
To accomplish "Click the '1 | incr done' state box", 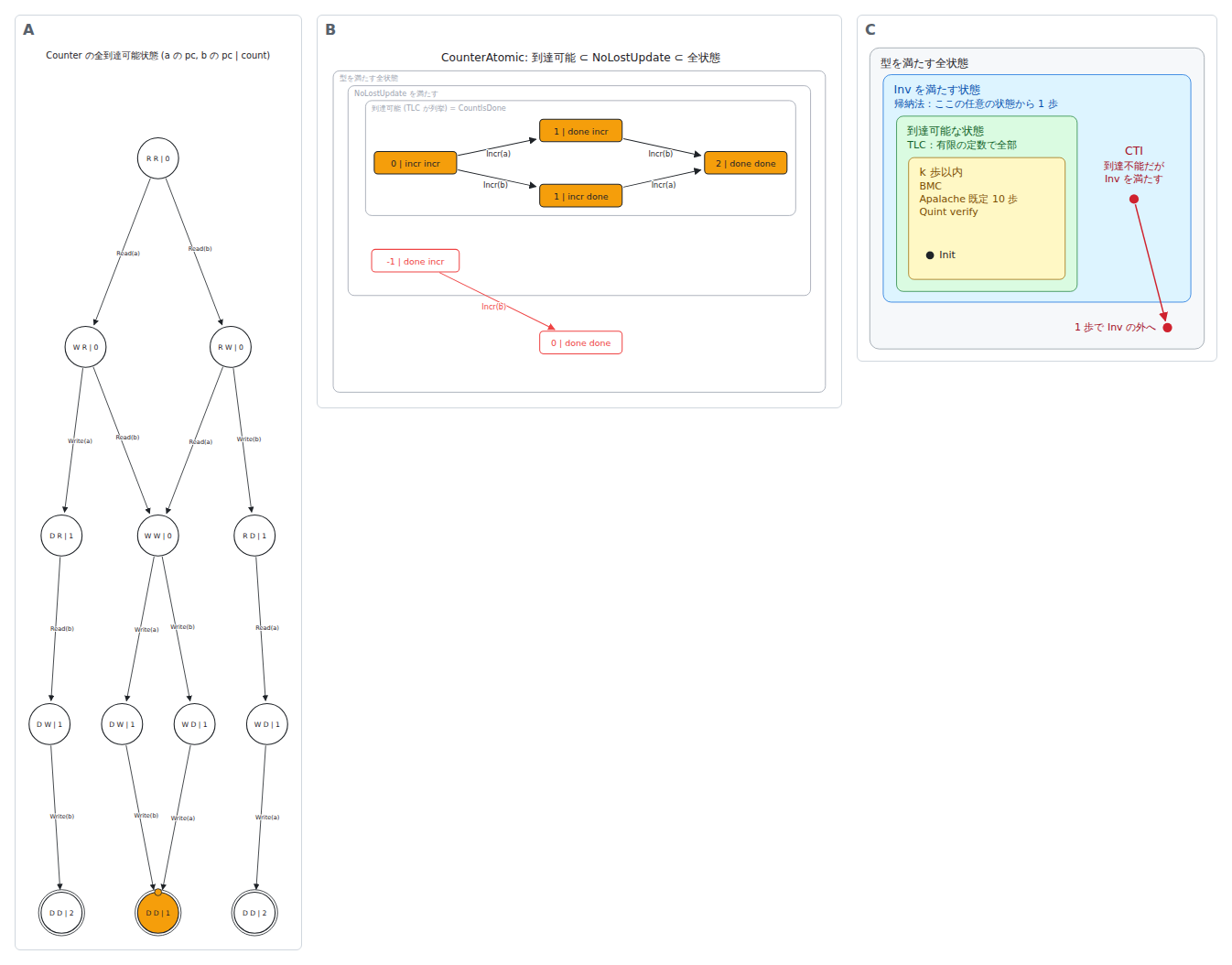I will pyautogui.click(x=581, y=196).
